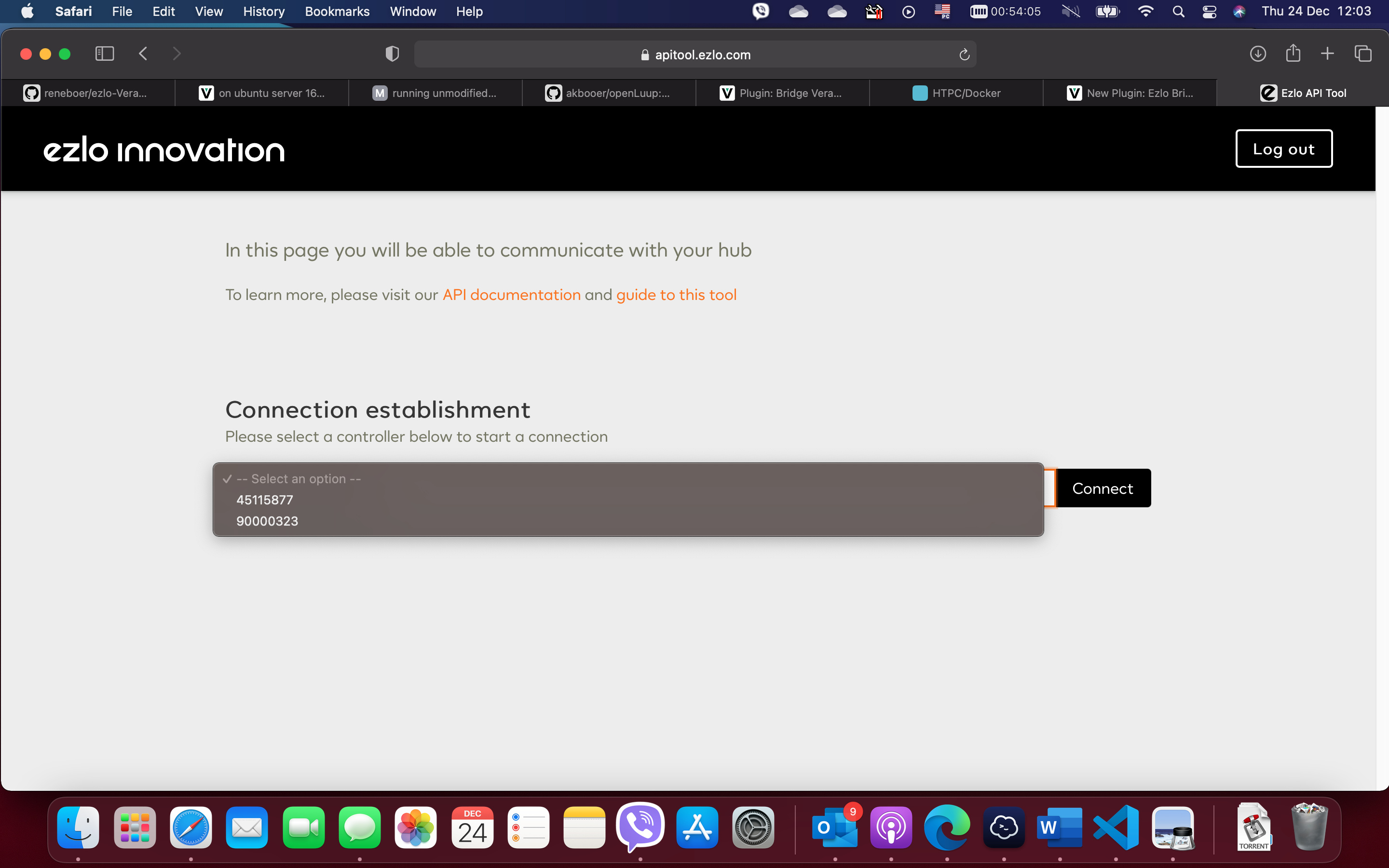1389x868 pixels.
Task: Open the Bookmarks menu
Action: click(337, 12)
